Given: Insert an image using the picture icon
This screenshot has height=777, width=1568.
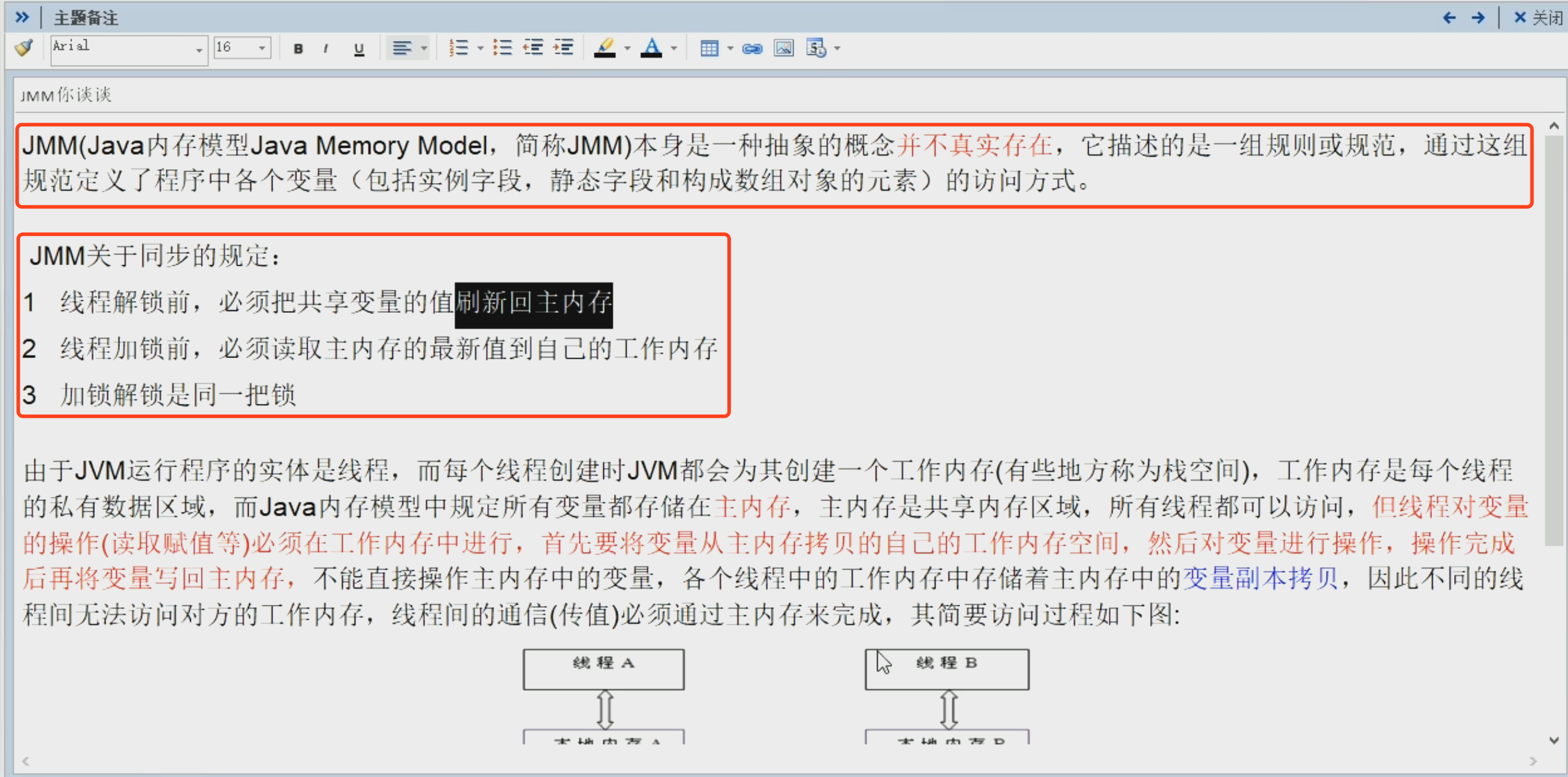Looking at the screenshot, I should [783, 48].
